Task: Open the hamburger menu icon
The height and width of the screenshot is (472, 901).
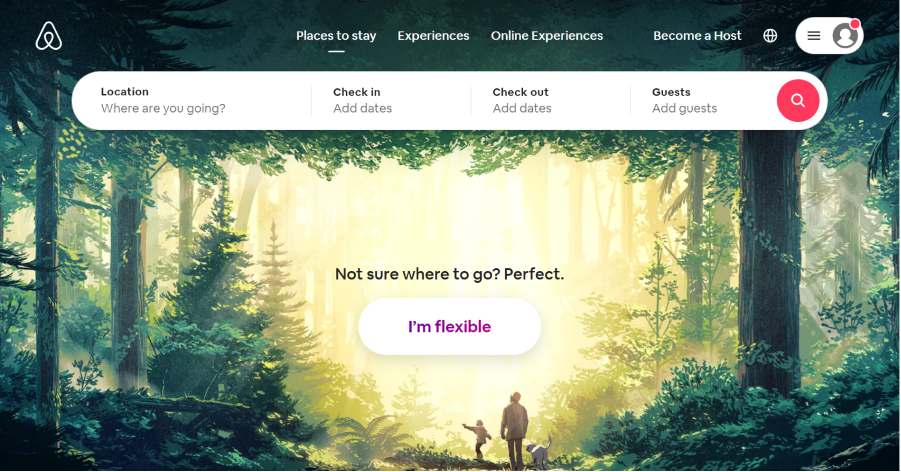Action: click(814, 36)
